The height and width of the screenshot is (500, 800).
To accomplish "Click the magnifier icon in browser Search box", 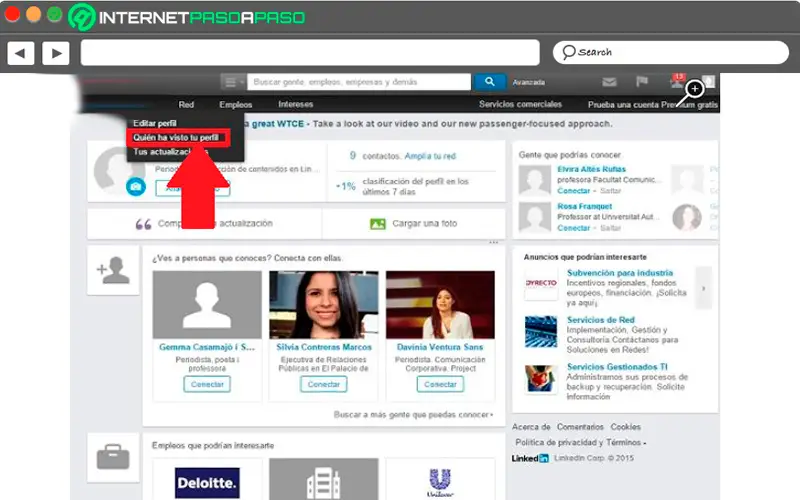I will click(x=569, y=52).
